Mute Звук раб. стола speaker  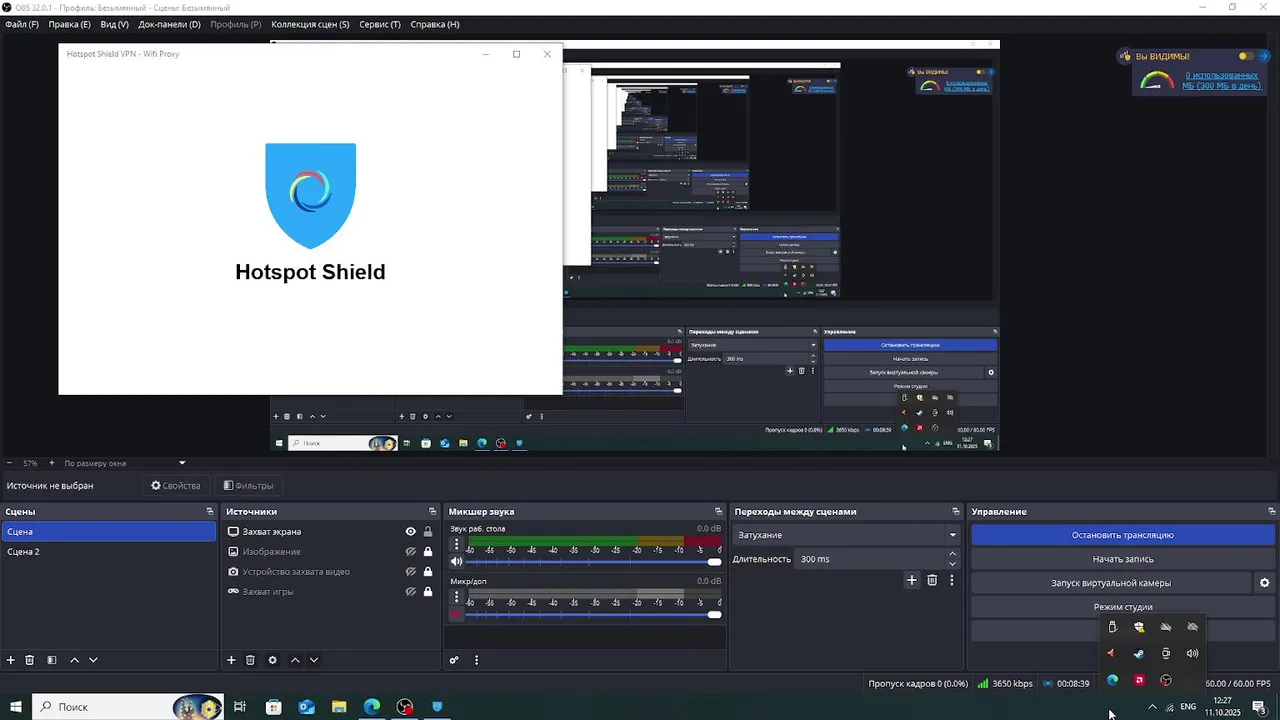click(457, 562)
